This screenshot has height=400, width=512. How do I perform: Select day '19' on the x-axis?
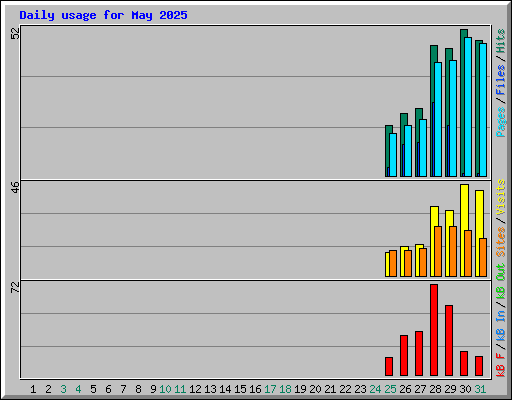(x=300, y=389)
